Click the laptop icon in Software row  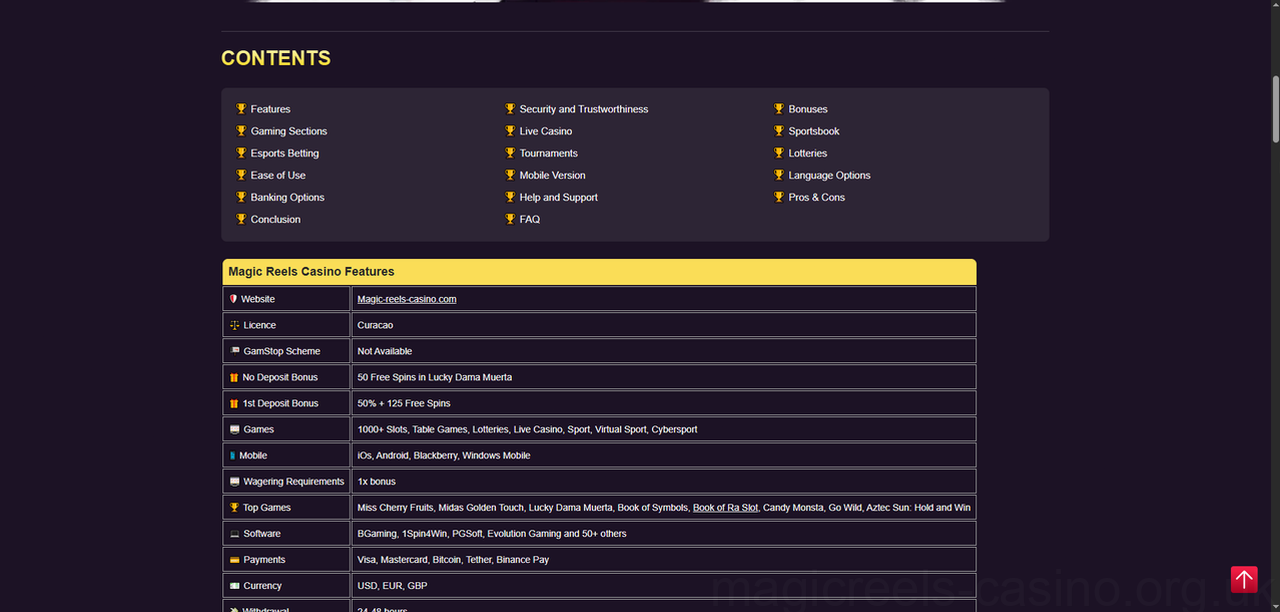(235, 534)
